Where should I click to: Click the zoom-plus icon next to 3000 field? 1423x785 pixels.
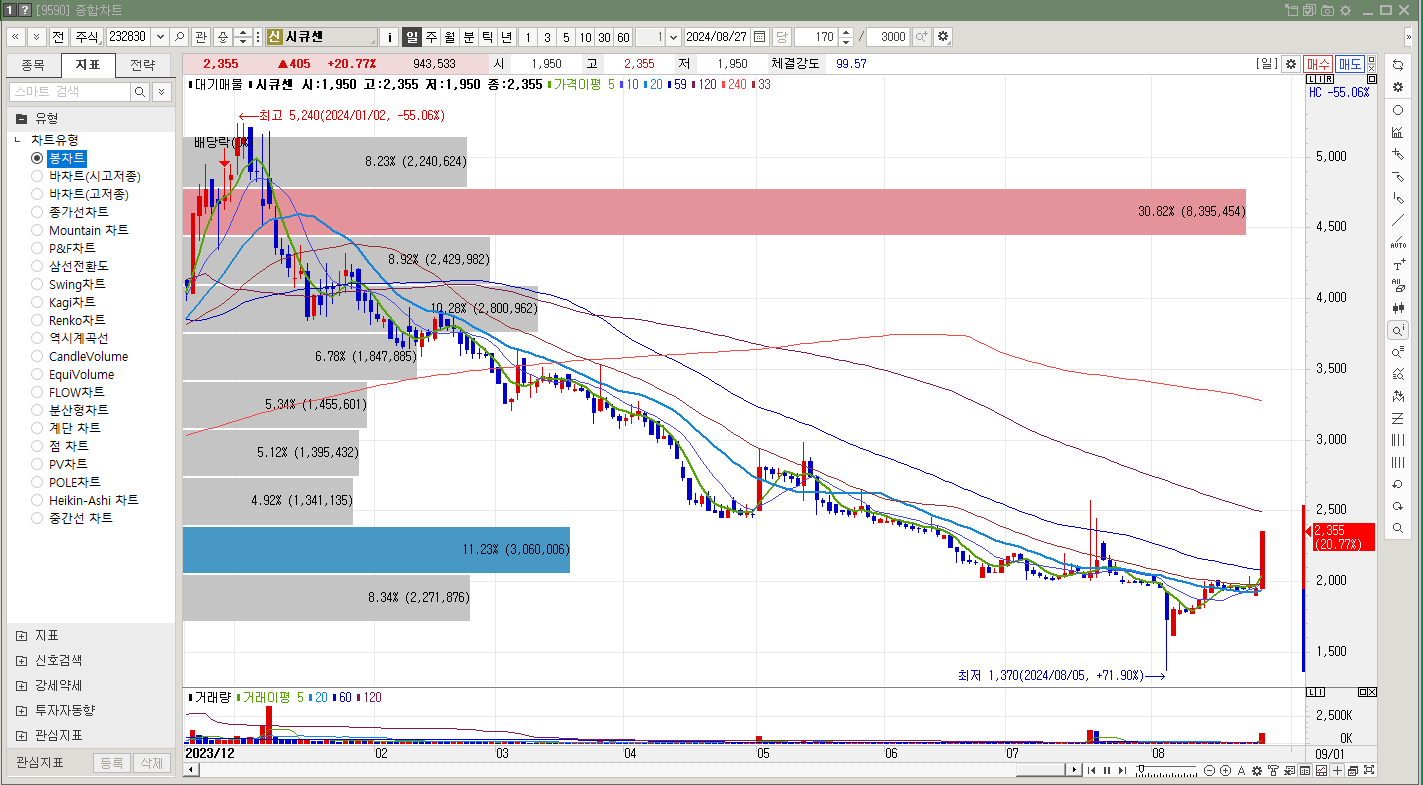(x=921, y=37)
